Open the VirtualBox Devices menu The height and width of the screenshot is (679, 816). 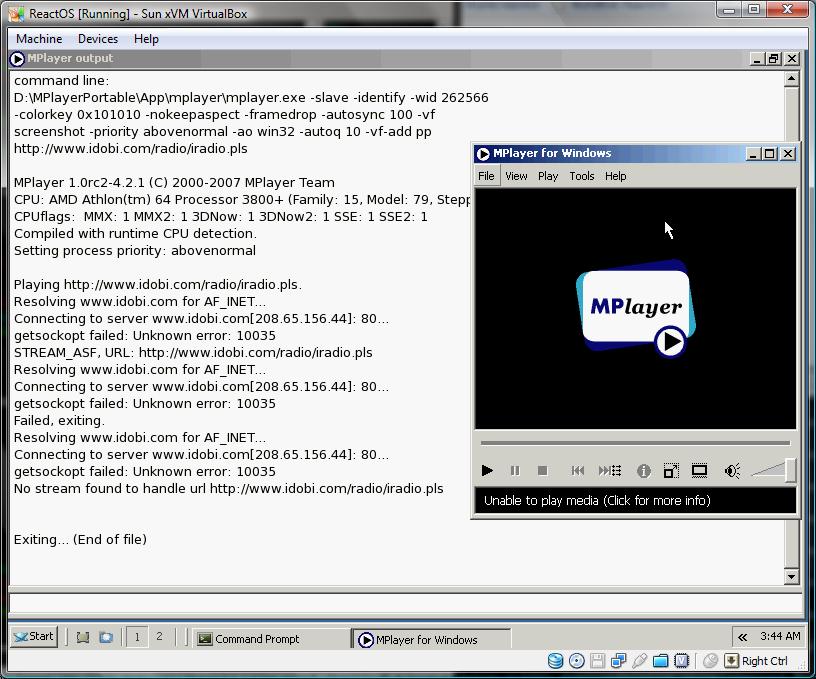coord(98,39)
